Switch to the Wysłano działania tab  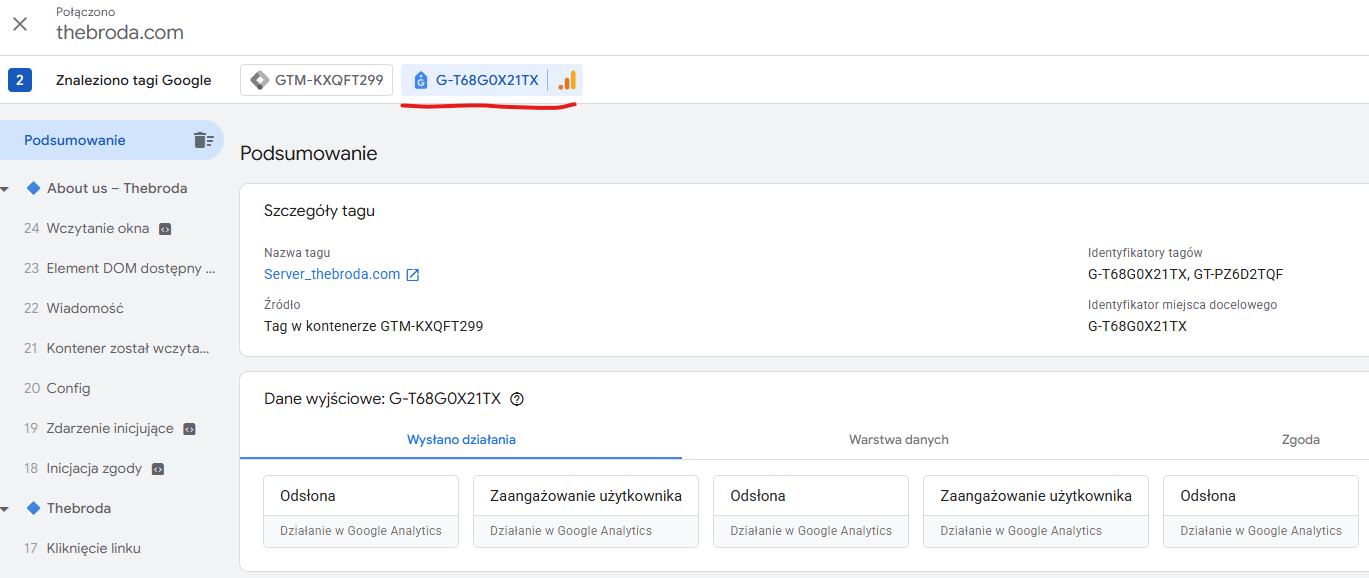click(x=461, y=440)
